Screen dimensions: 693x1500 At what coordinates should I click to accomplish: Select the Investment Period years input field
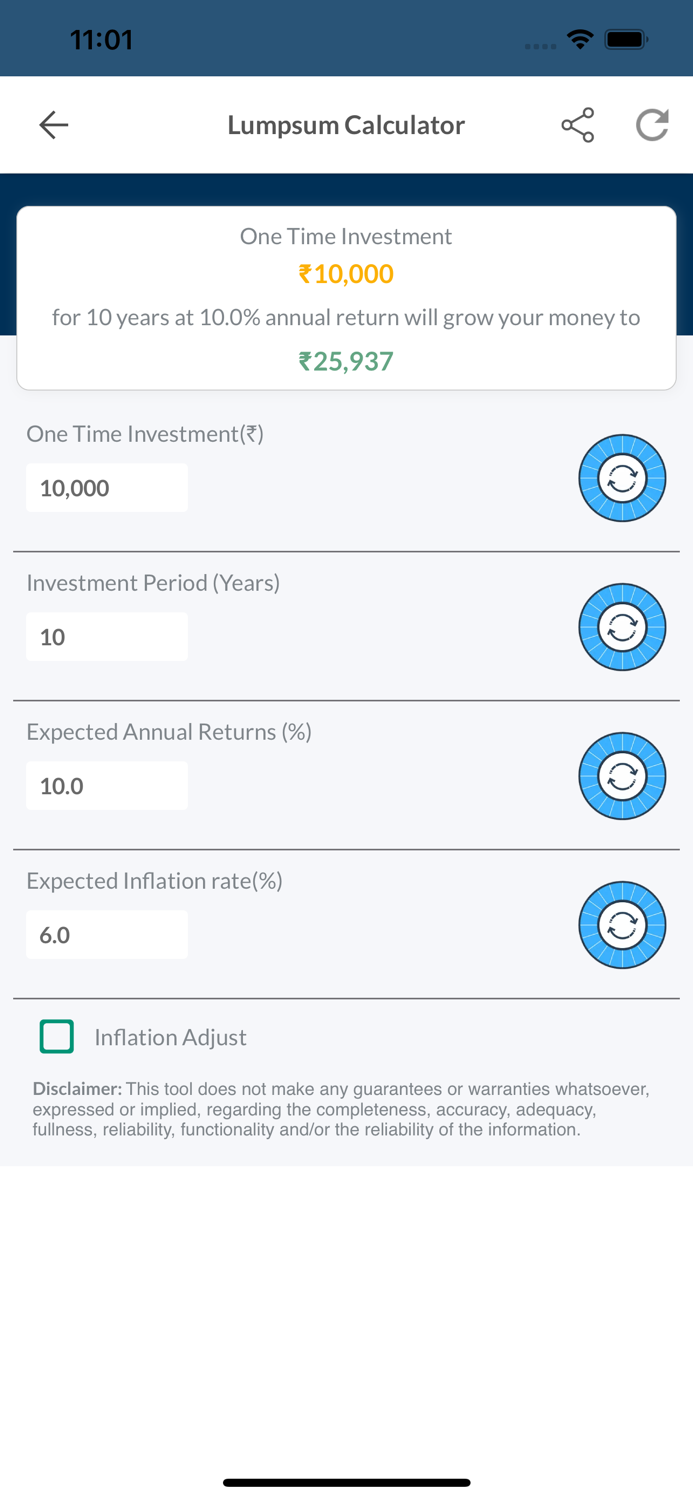(107, 636)
